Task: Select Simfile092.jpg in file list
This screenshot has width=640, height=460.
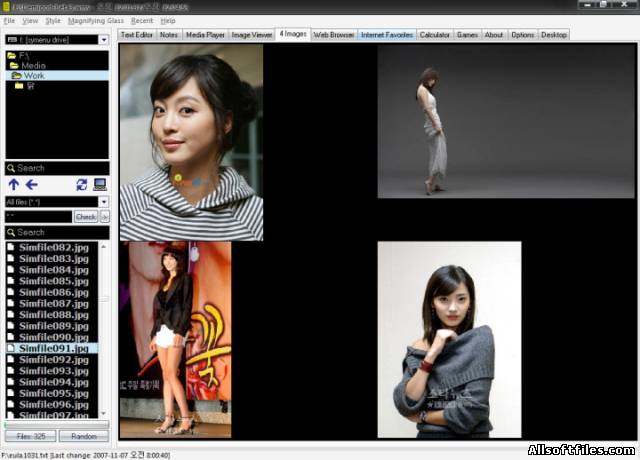Action: tap(53, 360)
